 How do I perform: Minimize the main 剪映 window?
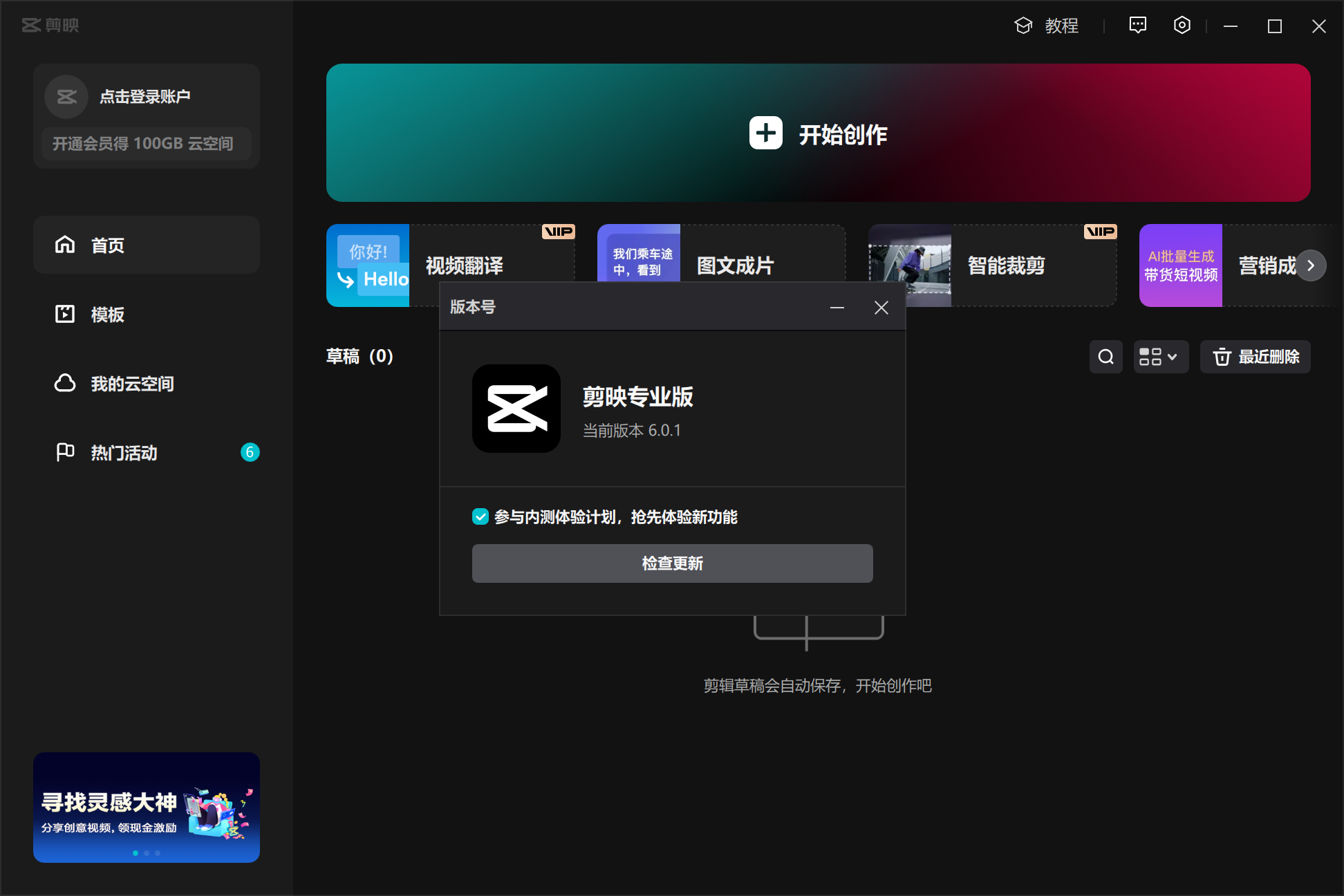(x=1231, y=26)
